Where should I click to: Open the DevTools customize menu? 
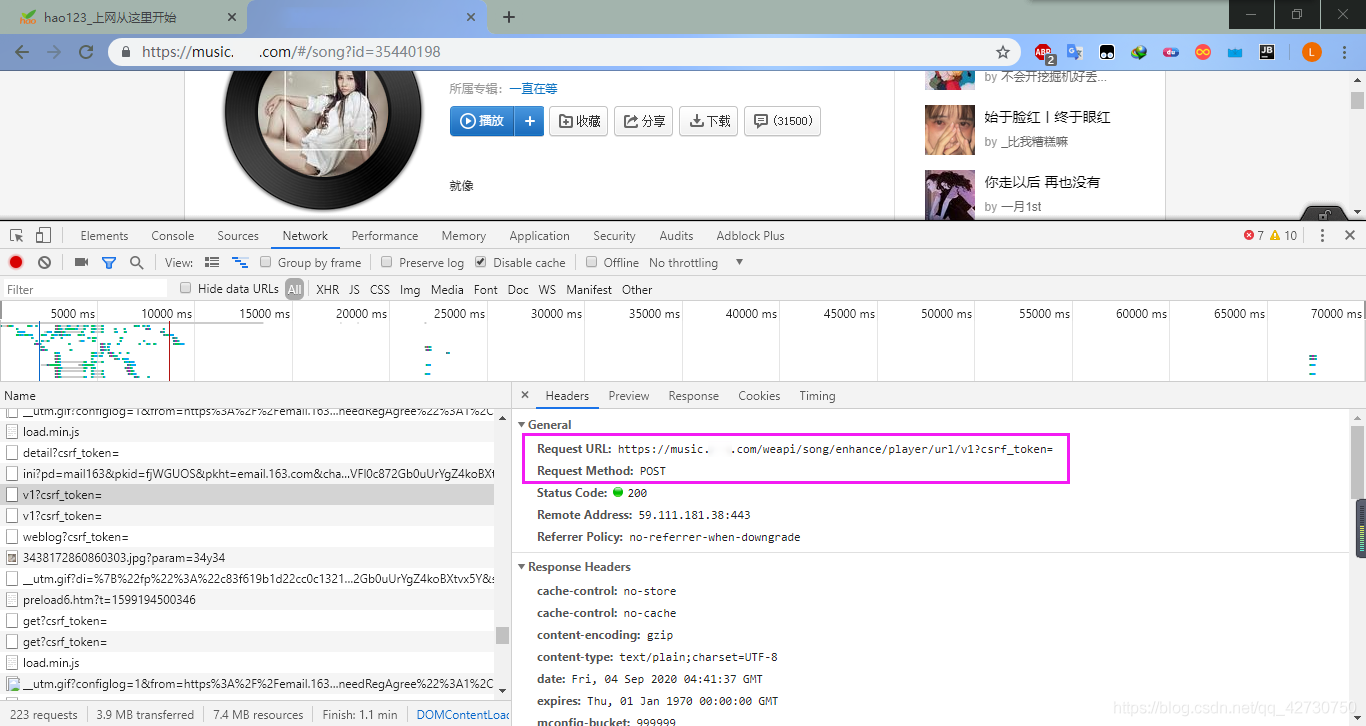point(1322,236)
